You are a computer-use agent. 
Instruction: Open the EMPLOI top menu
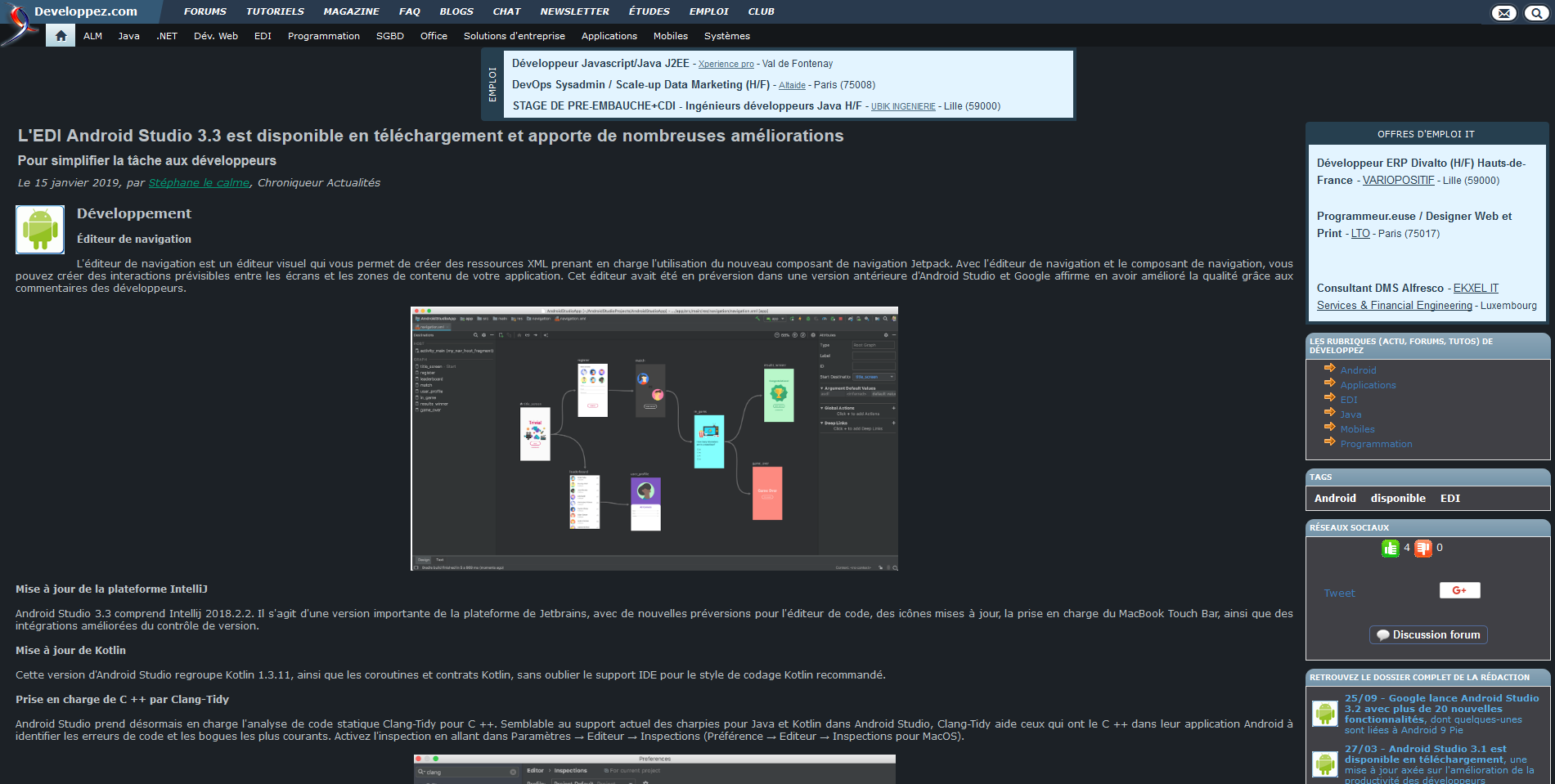pyautogui.click(x=708, y=11)
